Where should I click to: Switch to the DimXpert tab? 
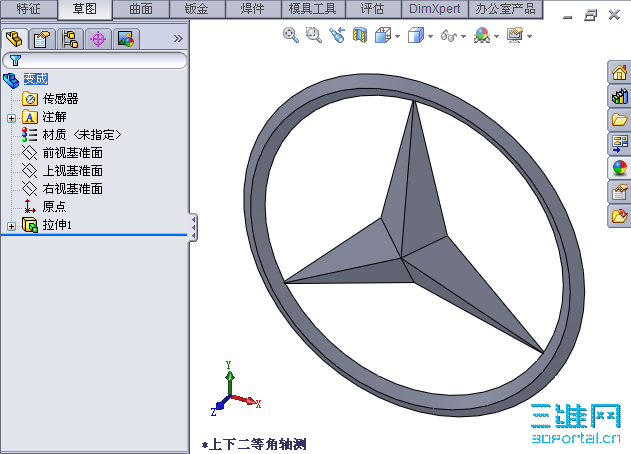[x=435, y=9]
